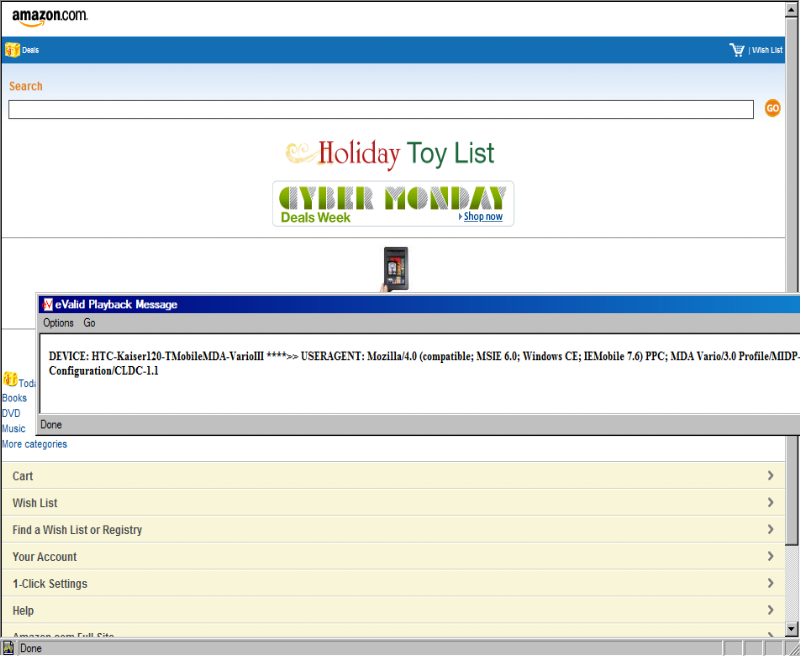Open the 1-Click Settings menu row

click(393, 583)
